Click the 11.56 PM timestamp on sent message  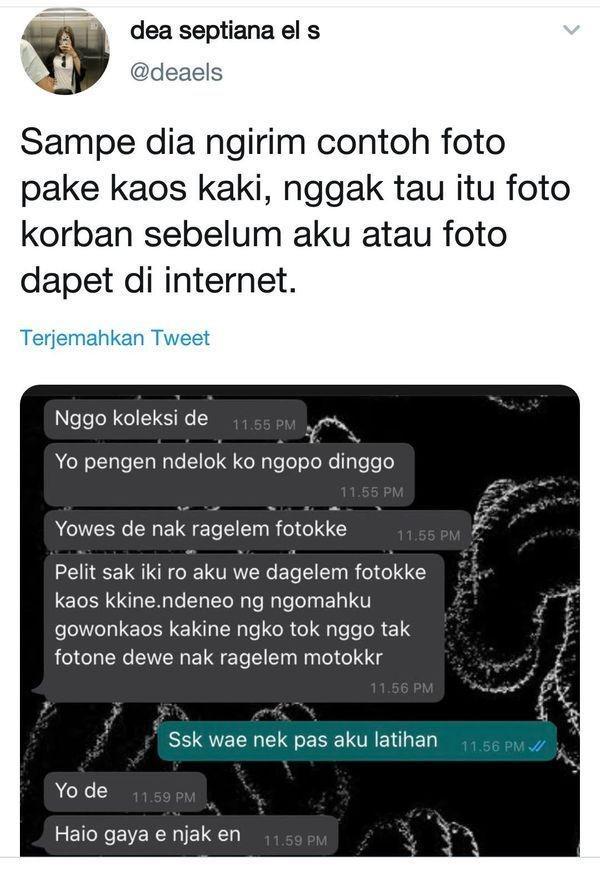click(493, 747)
